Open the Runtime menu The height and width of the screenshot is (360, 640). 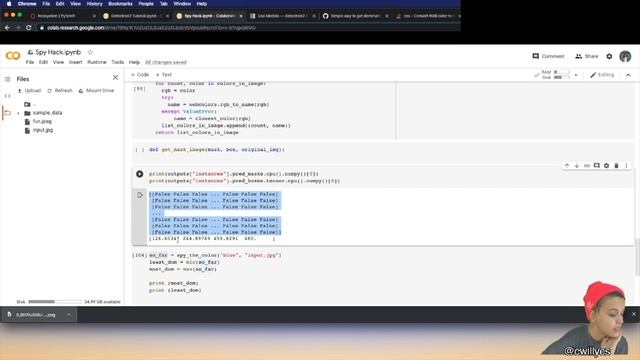pyautogui.click(x=97, y=62)
